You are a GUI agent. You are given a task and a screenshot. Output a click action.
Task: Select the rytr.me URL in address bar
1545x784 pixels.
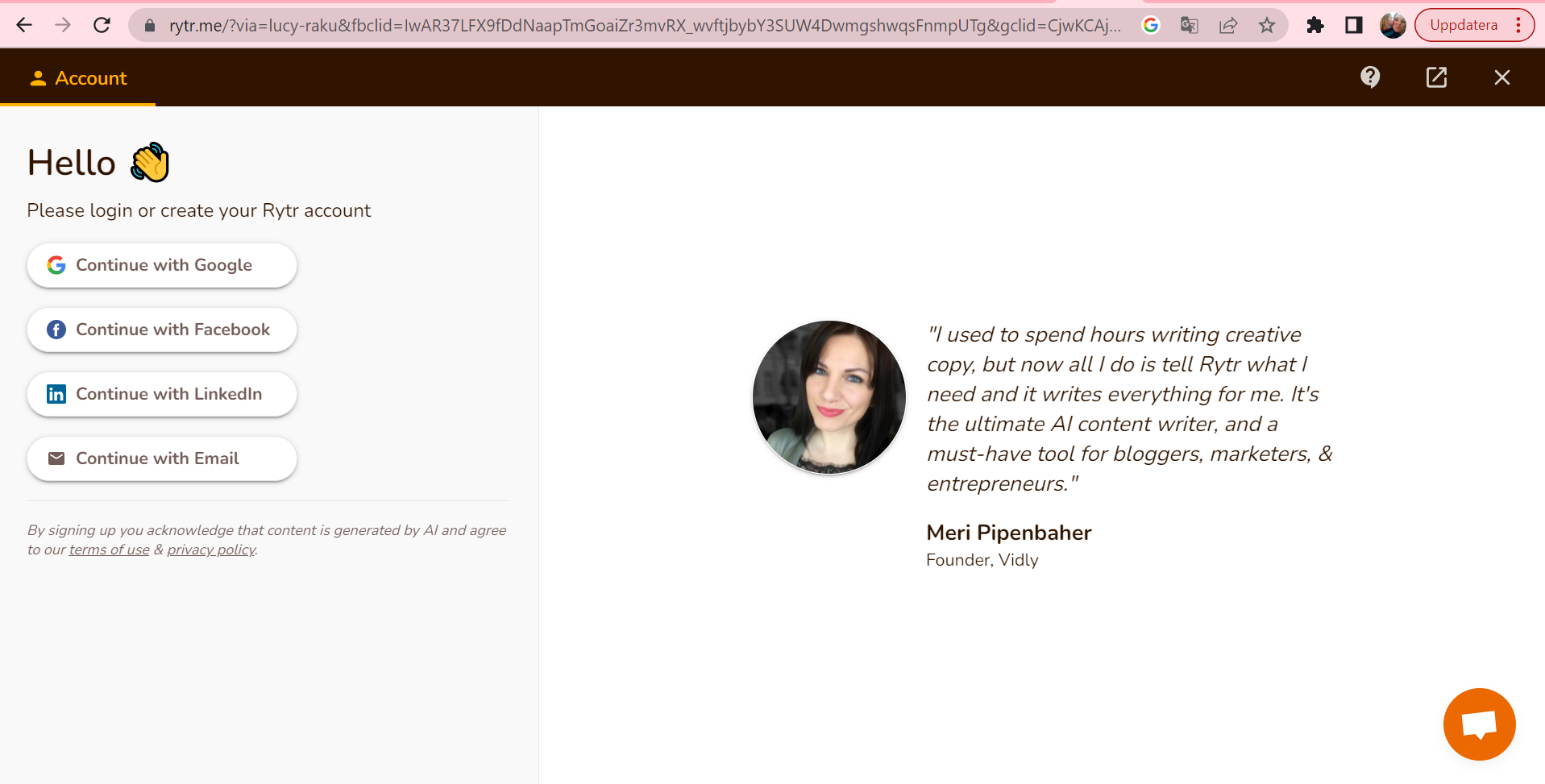tap(644, 26)
